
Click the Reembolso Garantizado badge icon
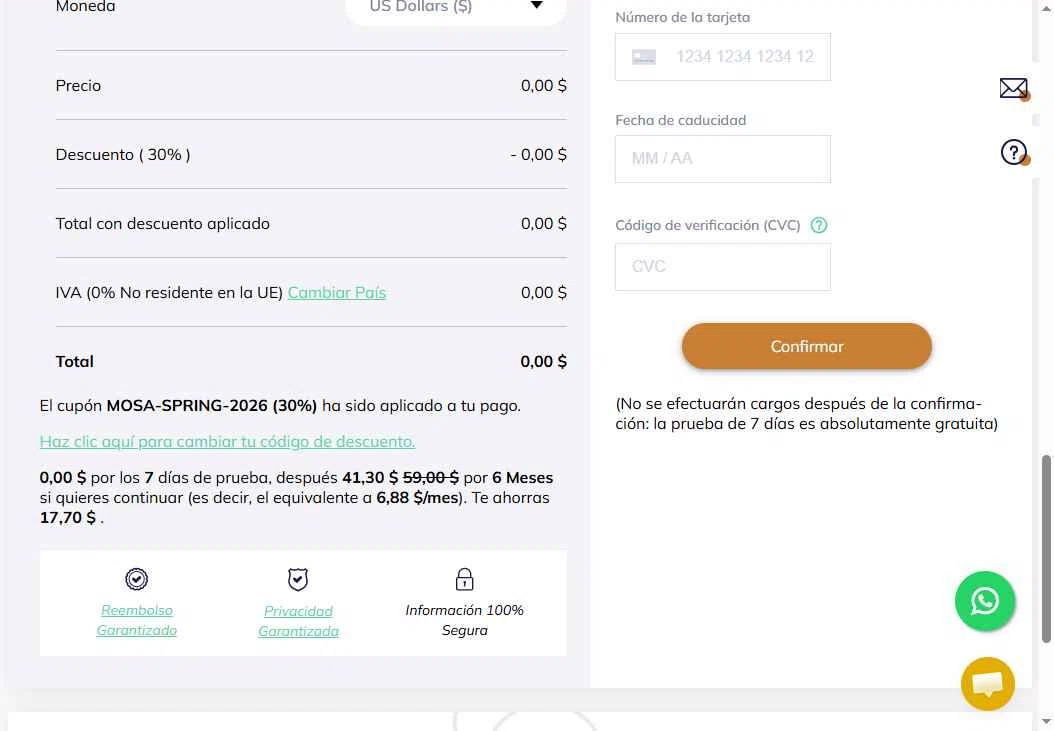coord(136,578)
